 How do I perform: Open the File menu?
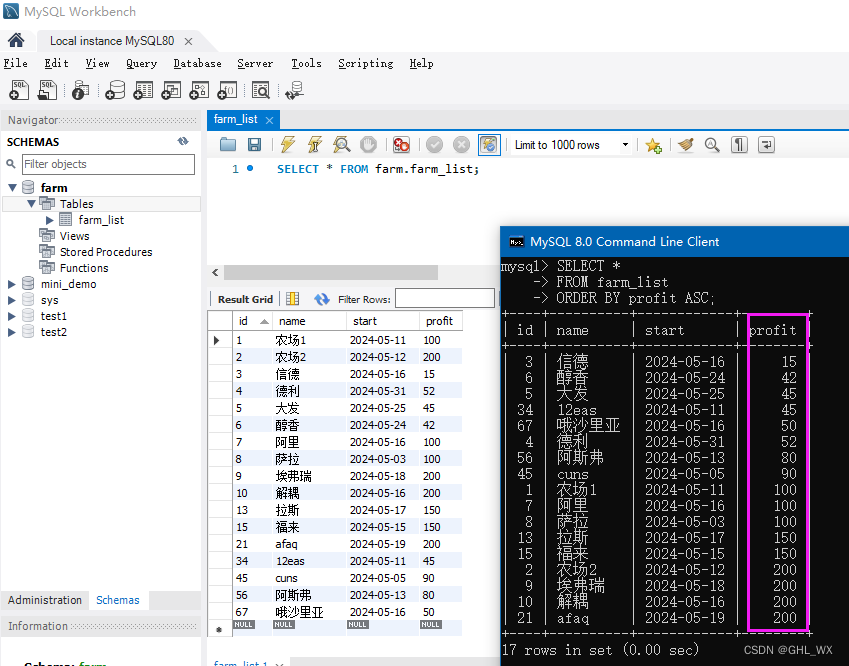click(x=16, y=63)
